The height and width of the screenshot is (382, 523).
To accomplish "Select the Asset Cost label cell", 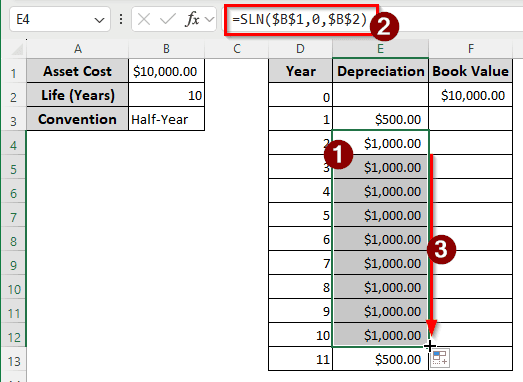I will point(77,71).
